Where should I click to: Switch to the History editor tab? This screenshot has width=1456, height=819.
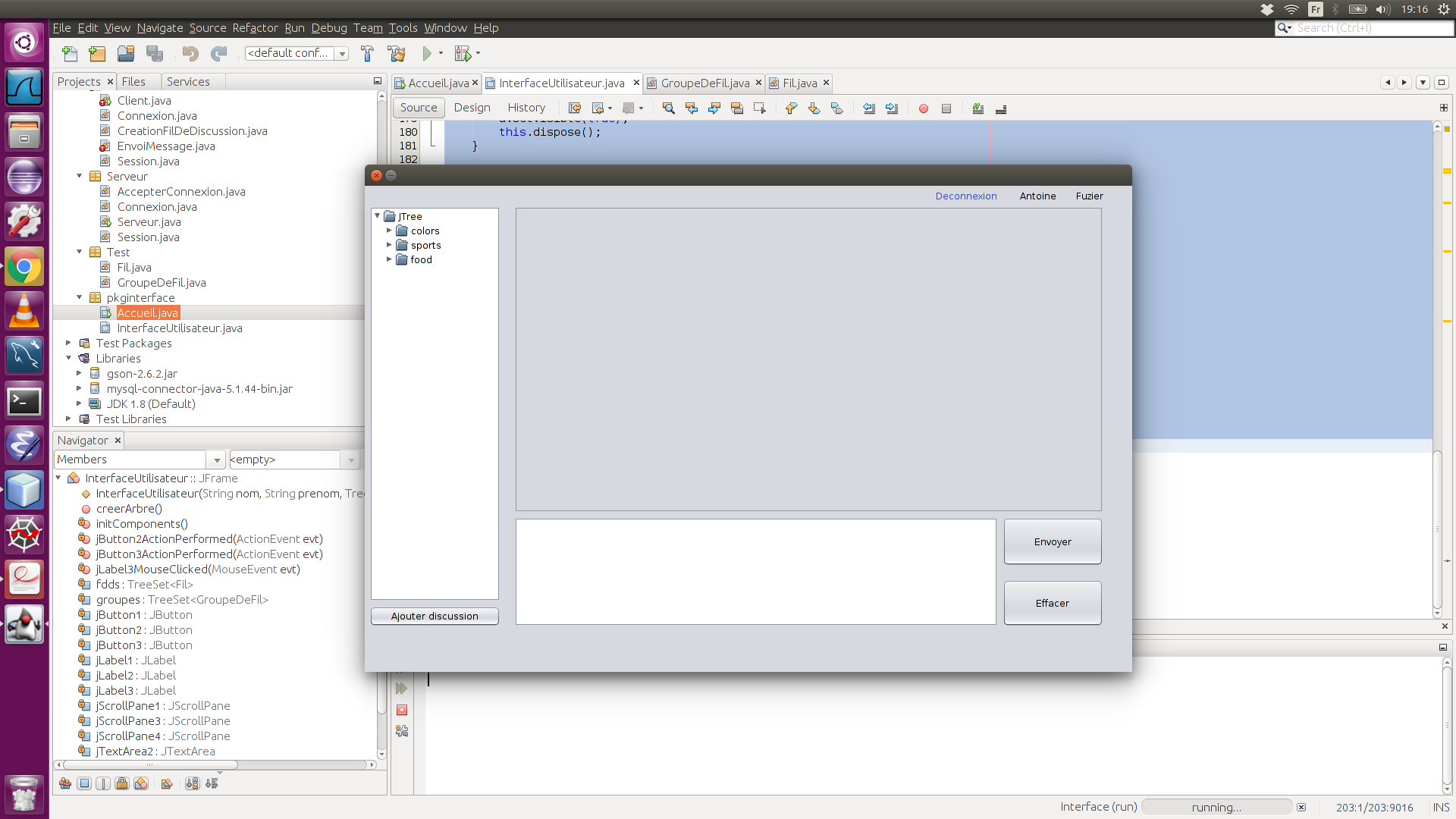[x=524, y=107]
